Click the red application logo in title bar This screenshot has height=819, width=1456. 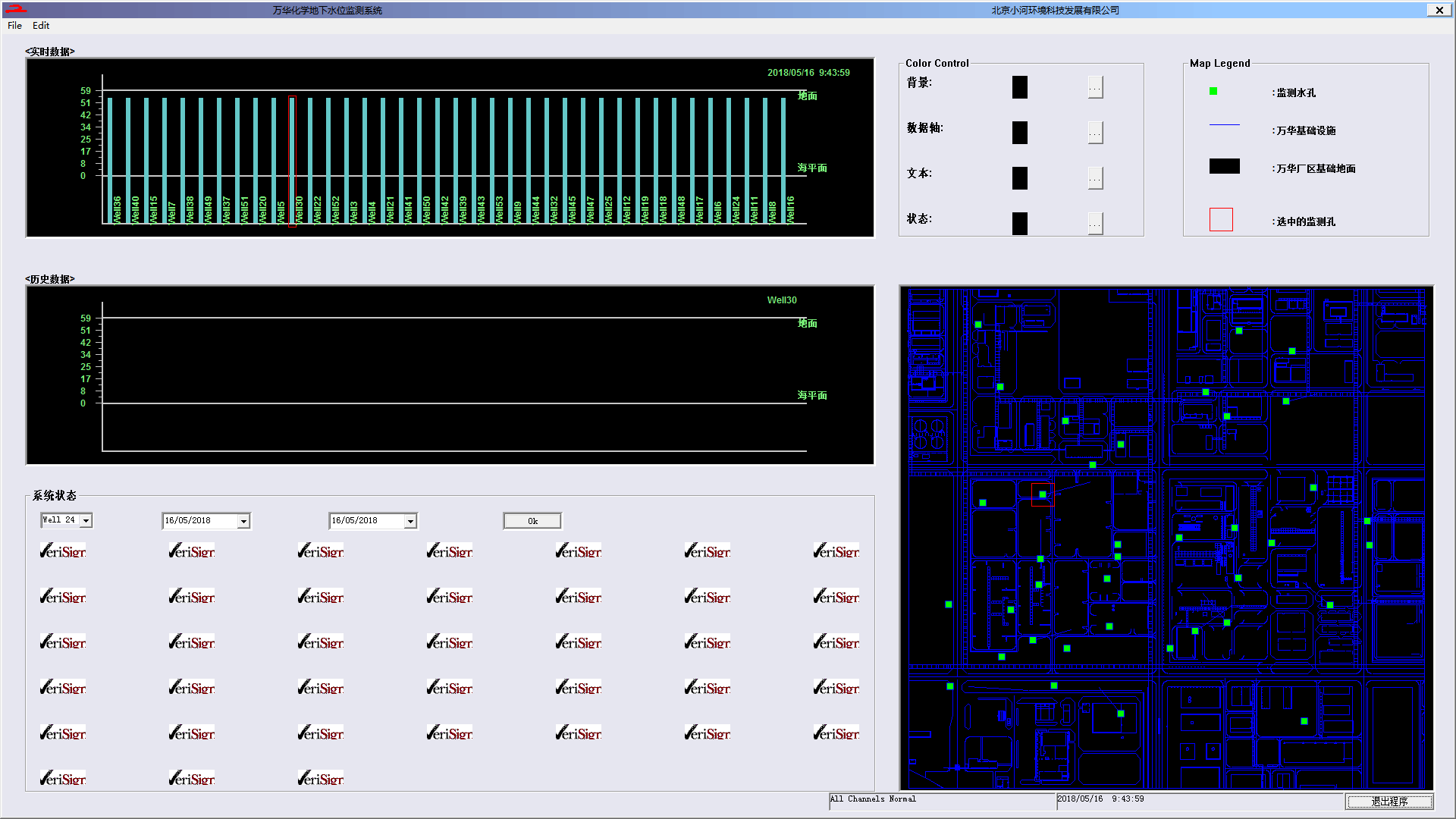click(15, 9)
